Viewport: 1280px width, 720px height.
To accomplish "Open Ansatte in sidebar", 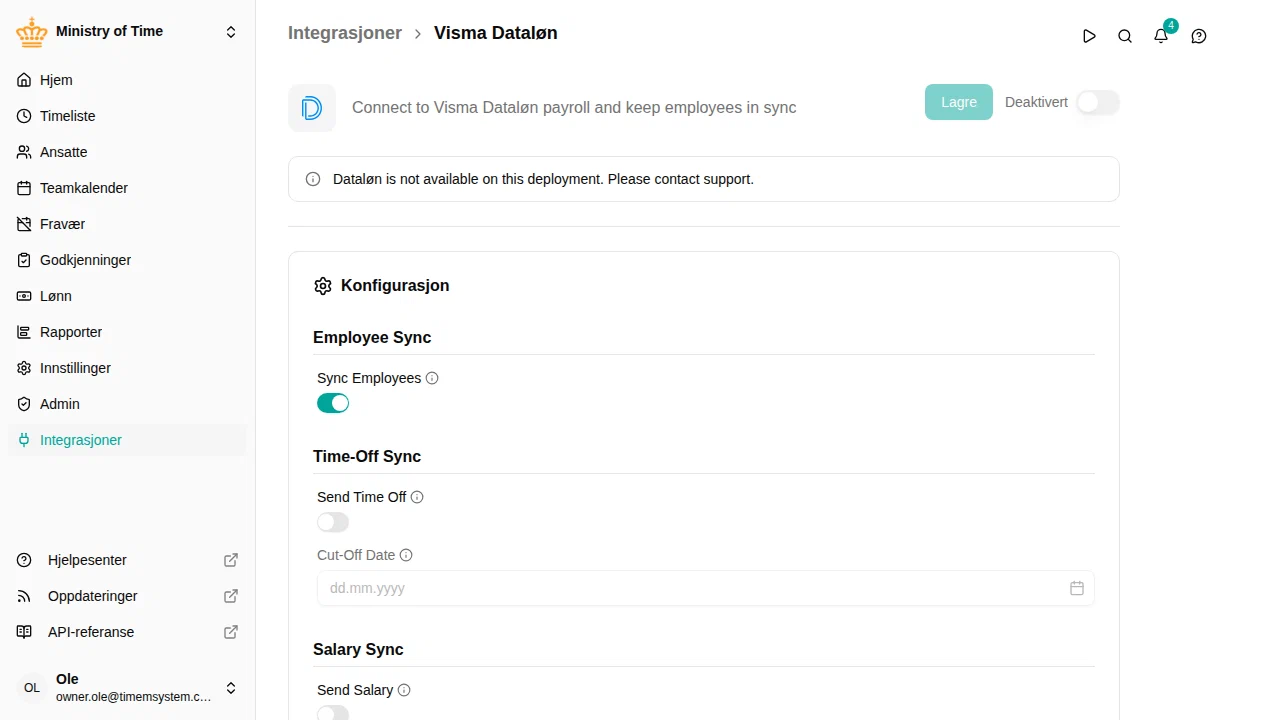I will pos(127,152).
